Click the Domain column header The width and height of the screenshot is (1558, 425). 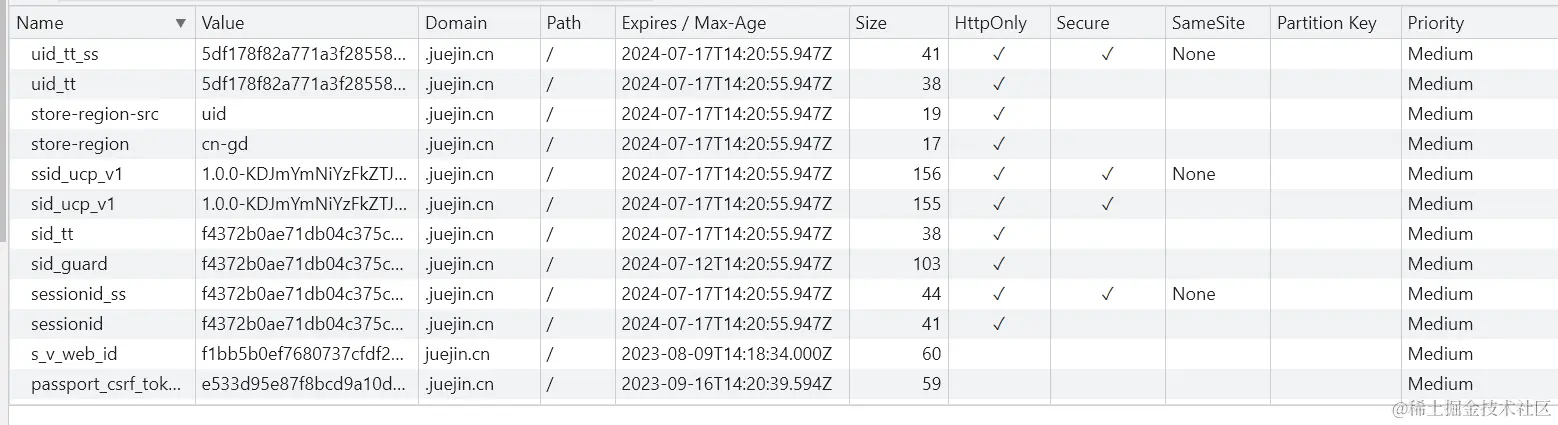[x=456, y=23]
